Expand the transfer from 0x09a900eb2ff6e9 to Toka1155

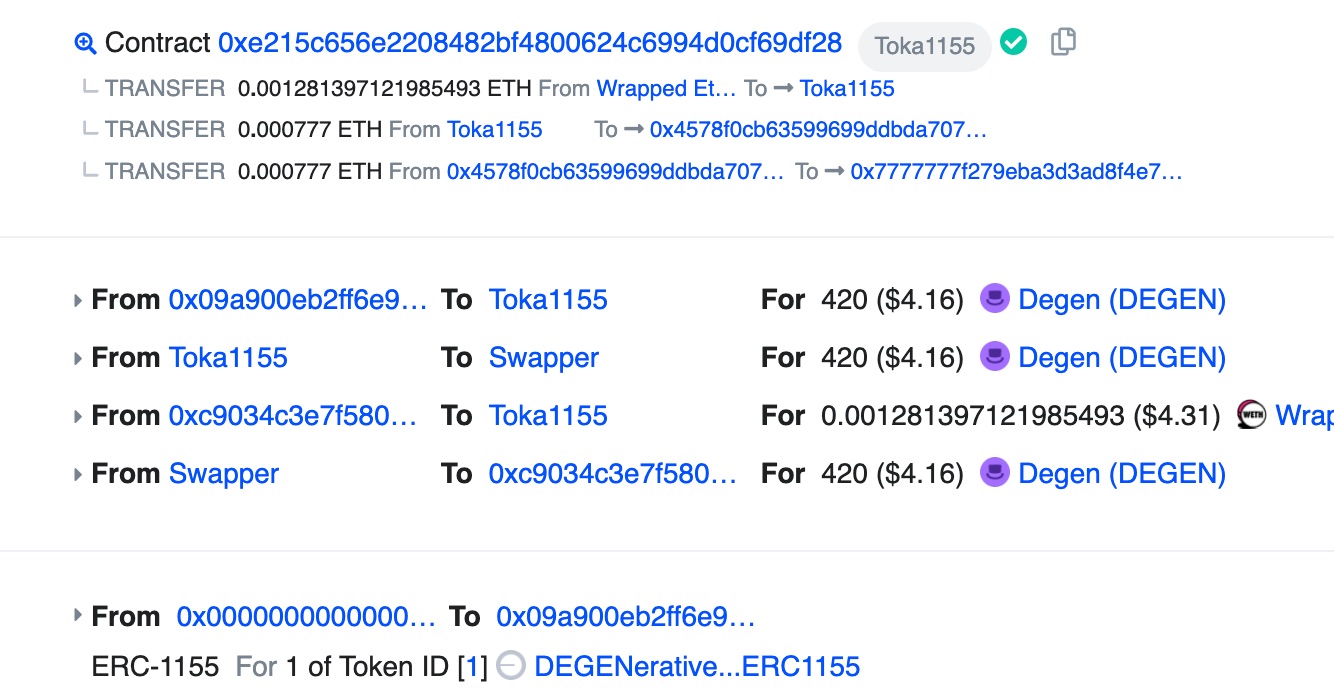pos(78,300)
